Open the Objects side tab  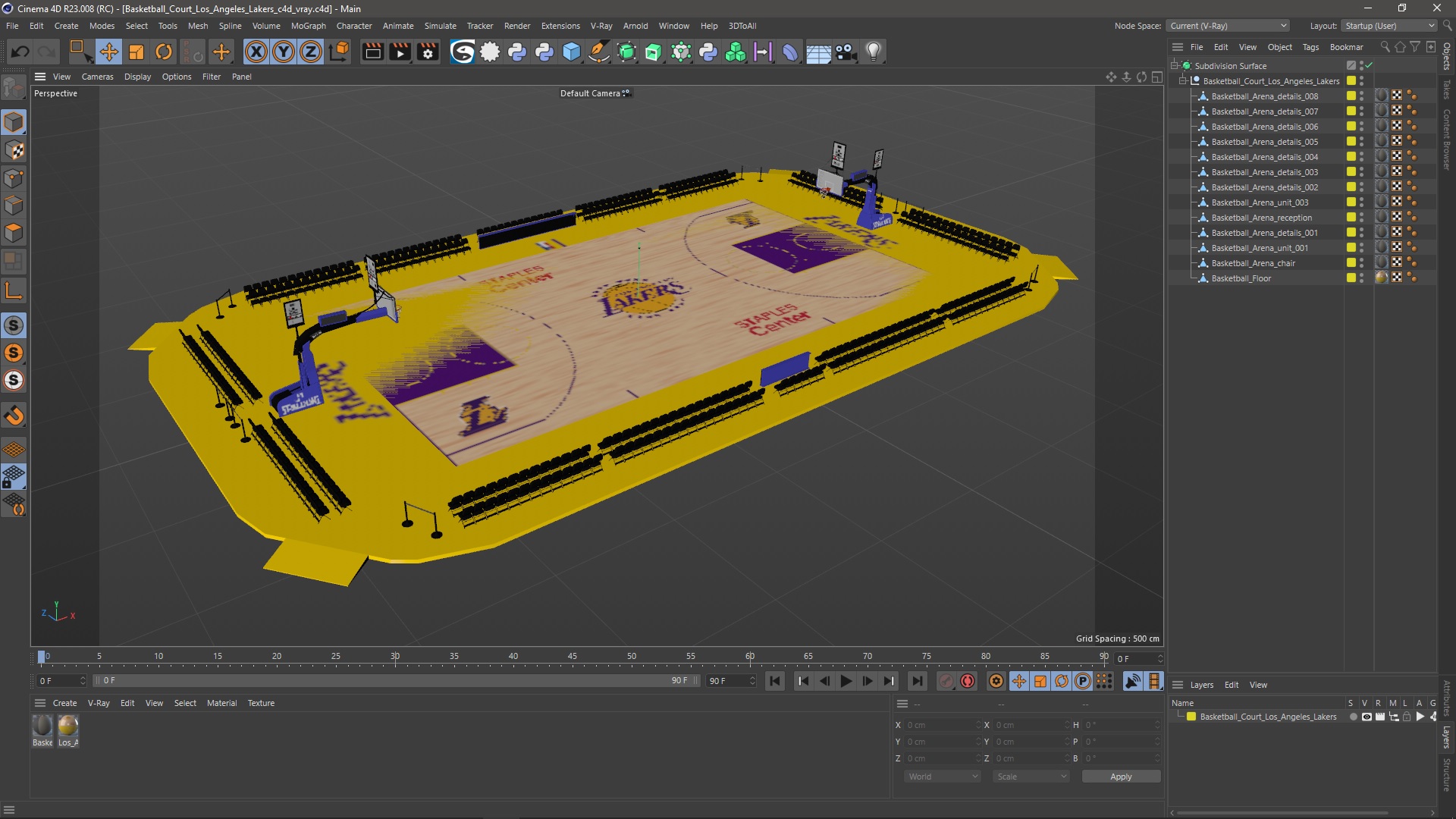coord(1447,57)
